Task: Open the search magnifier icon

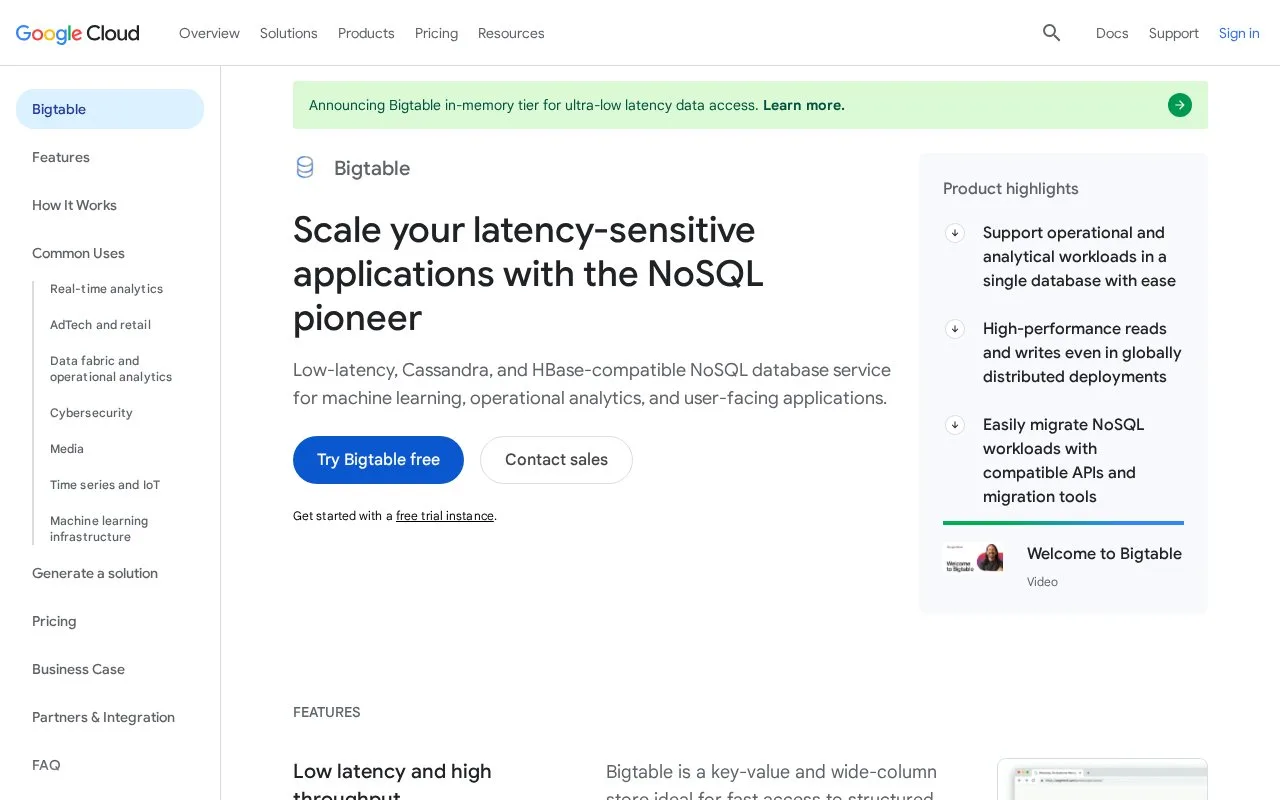Action: tap(1051, 33)
